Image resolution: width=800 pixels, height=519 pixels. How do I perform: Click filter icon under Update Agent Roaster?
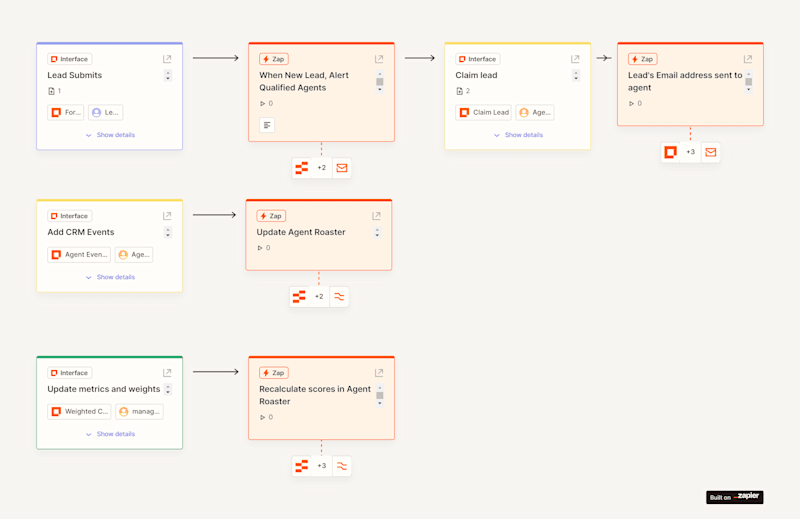pyautogui.click(x=339, y=296)
